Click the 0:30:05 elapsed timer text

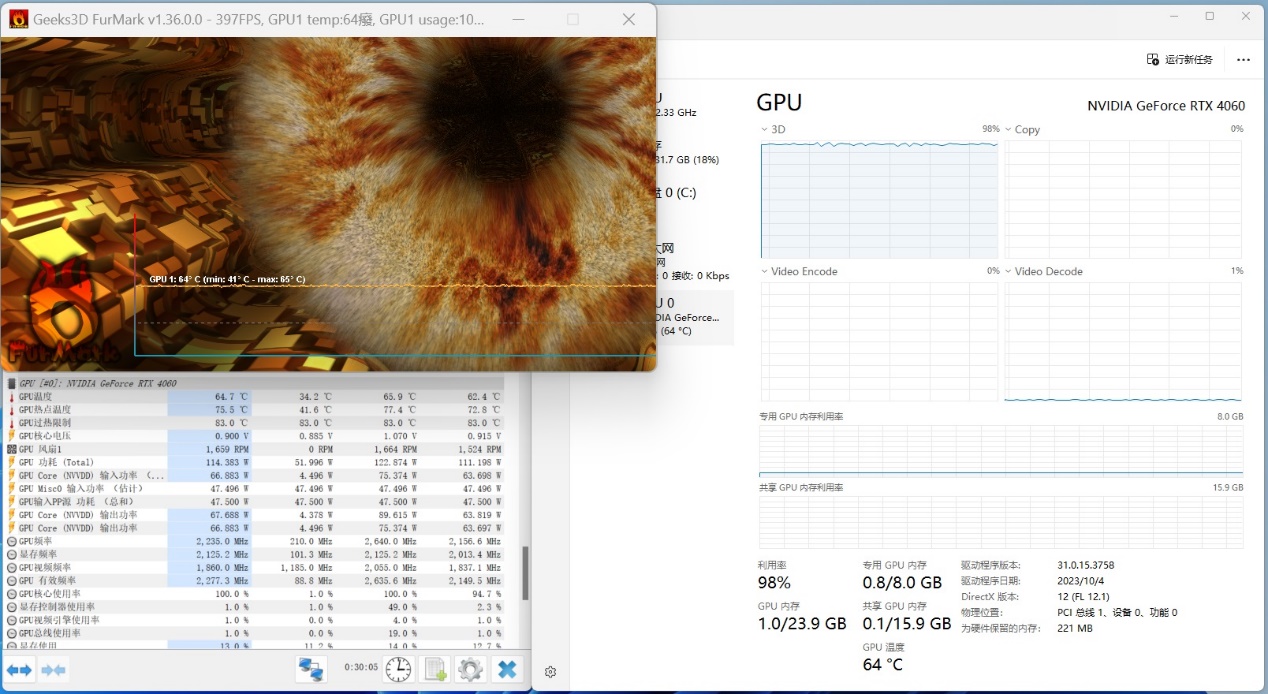(x=361, y=667)
